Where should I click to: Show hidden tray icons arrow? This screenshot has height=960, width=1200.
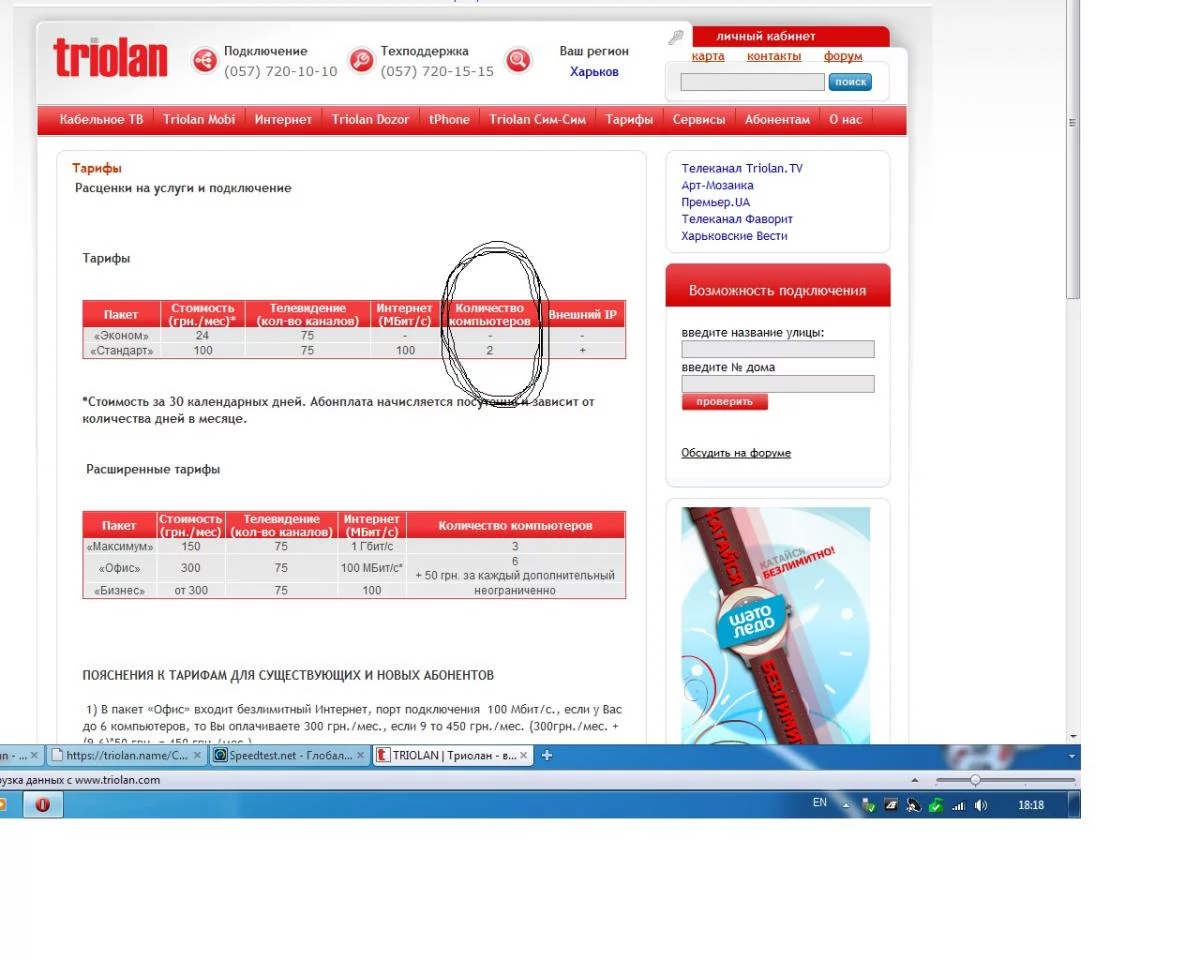click(846, 805)
